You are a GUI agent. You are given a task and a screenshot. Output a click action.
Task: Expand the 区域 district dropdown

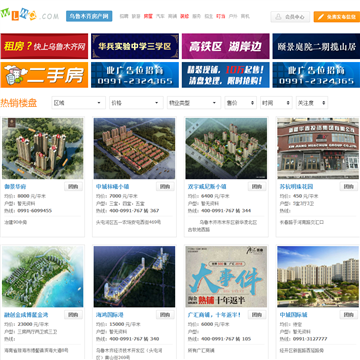[78, 103]
